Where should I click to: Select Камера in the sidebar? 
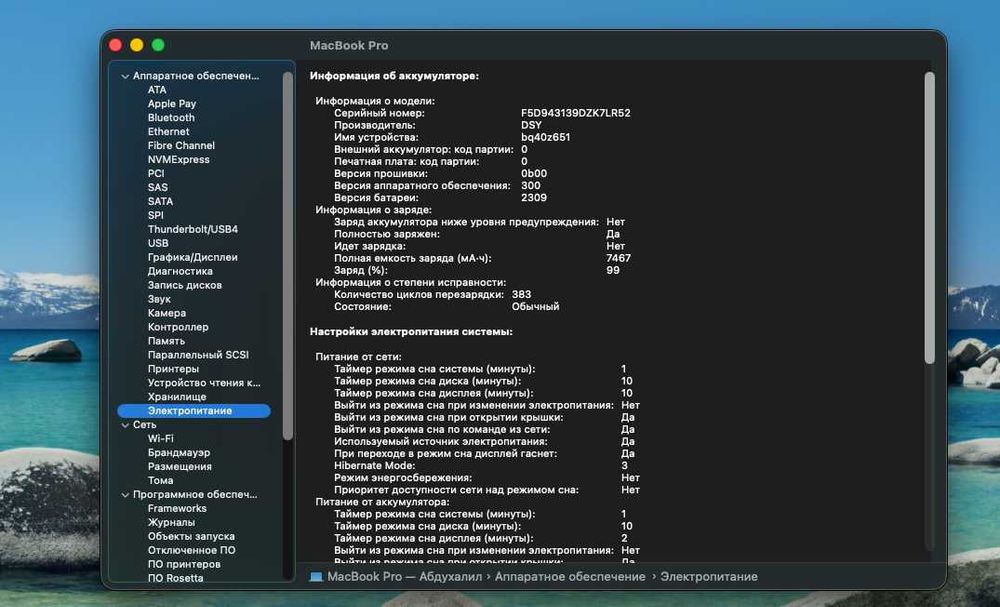[x=166, y=313]
